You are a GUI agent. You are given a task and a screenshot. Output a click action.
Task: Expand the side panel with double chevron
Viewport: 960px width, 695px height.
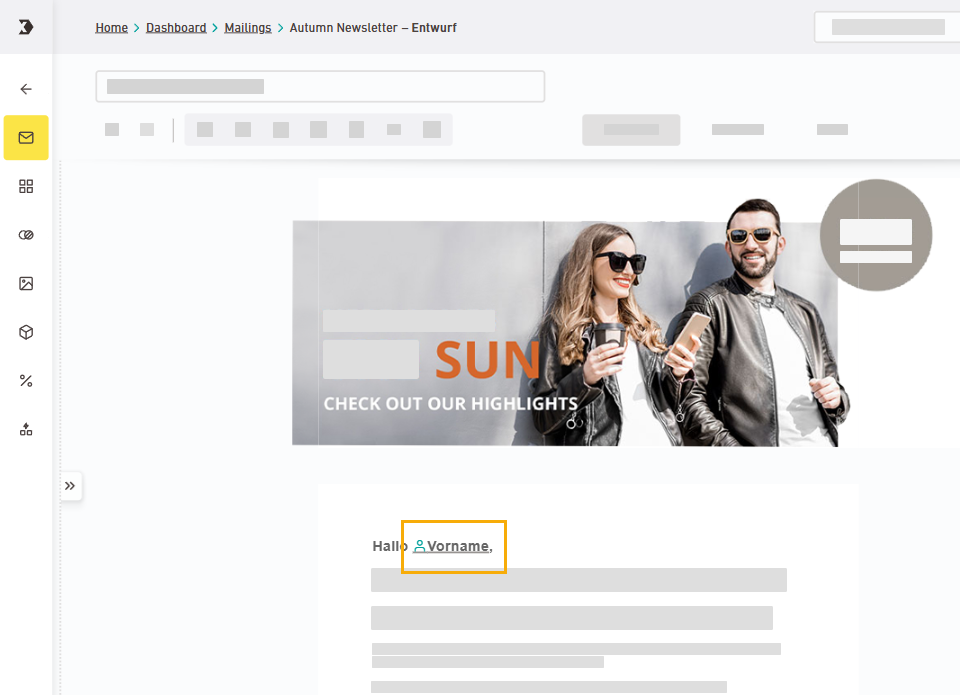(x=70, y=486)
